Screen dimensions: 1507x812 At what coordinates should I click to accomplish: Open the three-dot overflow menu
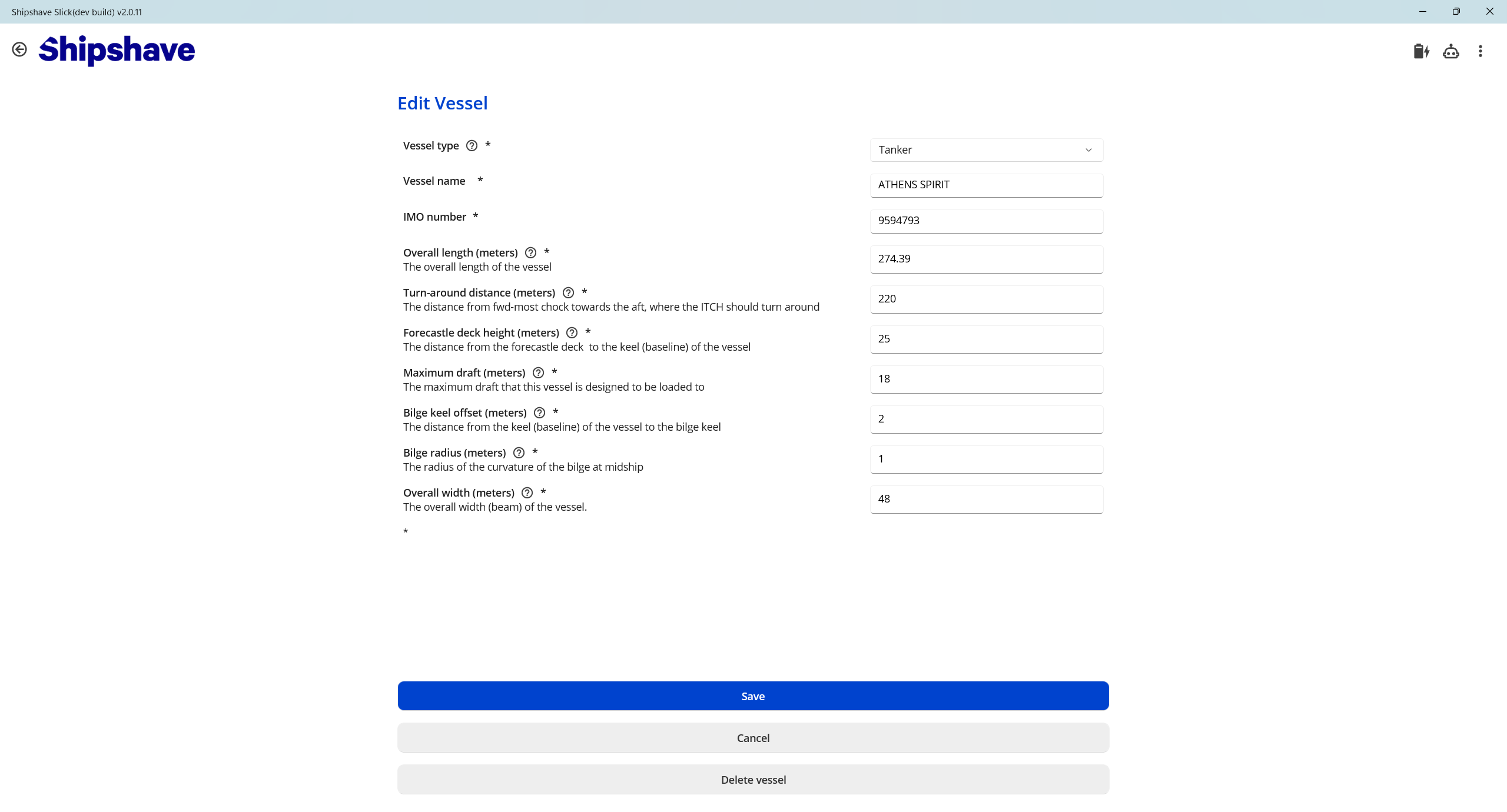(x=1480, y=52)
